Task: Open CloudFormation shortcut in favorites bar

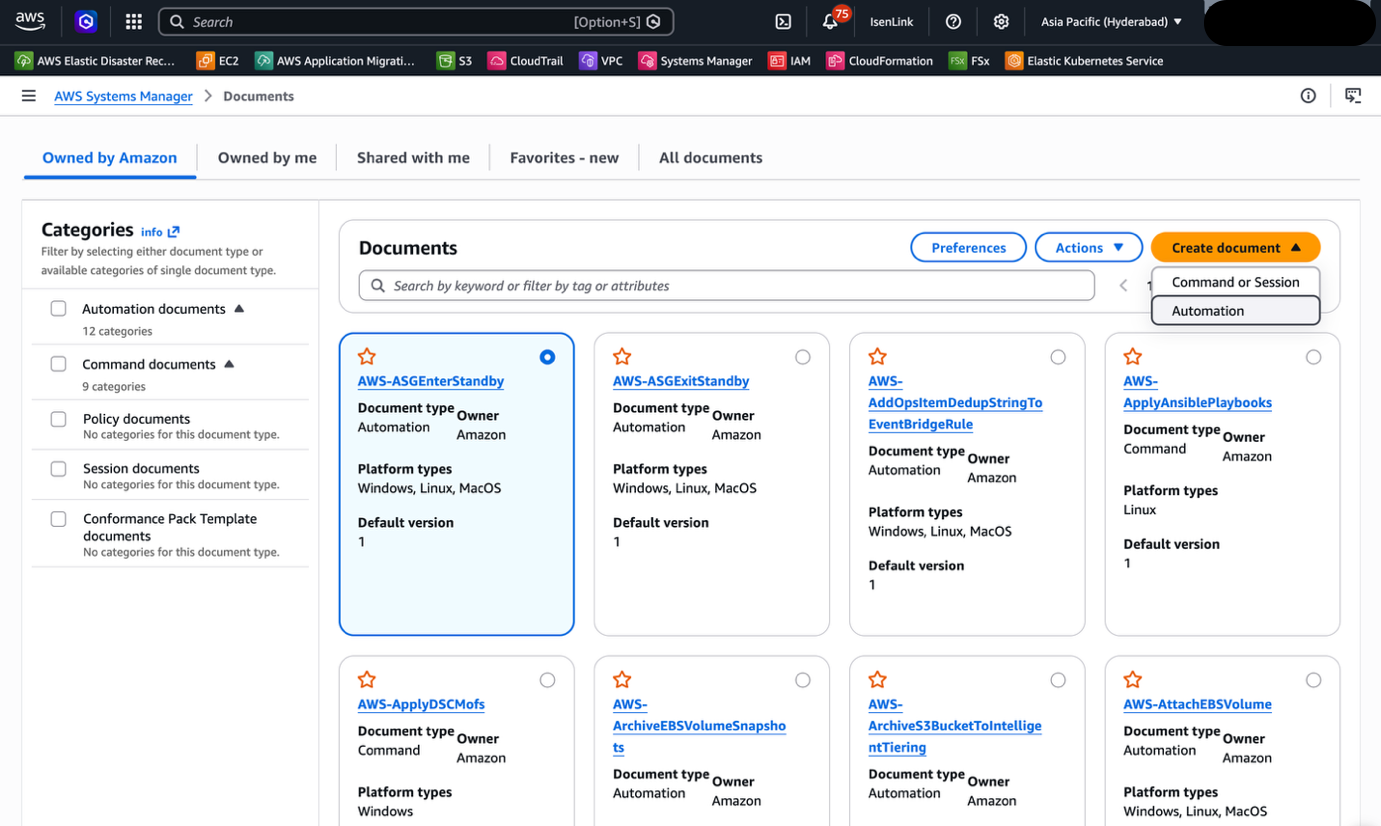Action: click(x=880, y=61)
